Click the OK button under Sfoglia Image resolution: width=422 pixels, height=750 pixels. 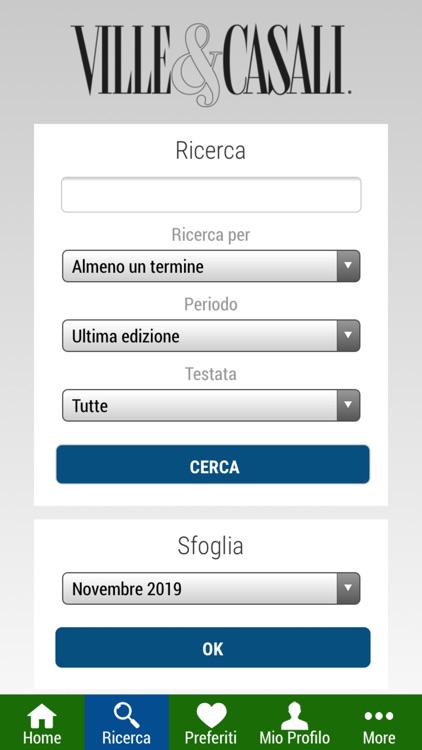(x=213, y=648)
